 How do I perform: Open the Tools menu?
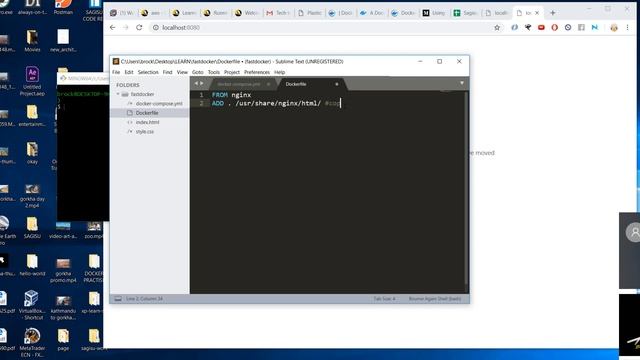click(x=213, y=72)
